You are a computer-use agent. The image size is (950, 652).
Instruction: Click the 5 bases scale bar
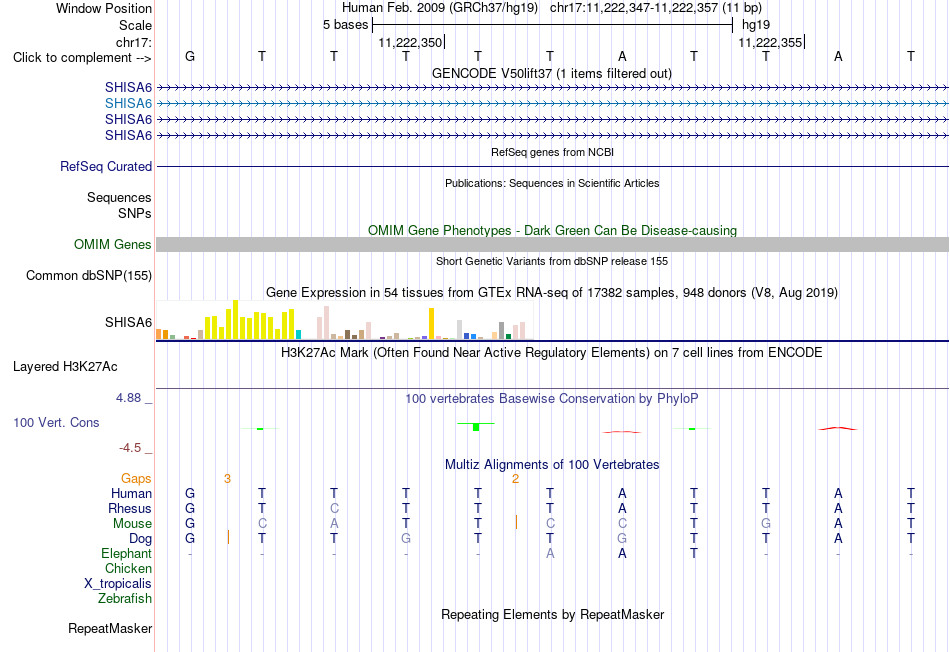[x=552, y=25]
